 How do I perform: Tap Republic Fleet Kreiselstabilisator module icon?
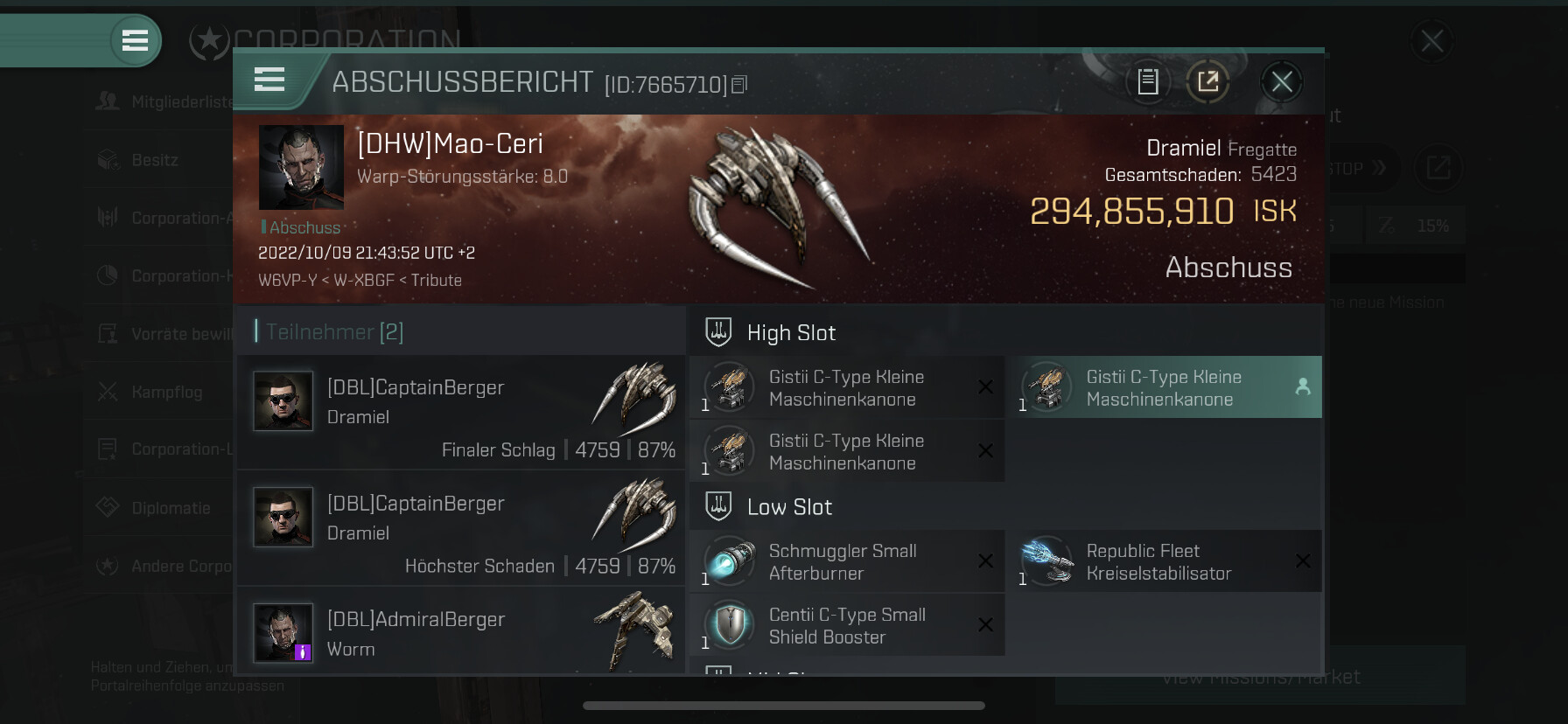click(x=1047, y=560)
